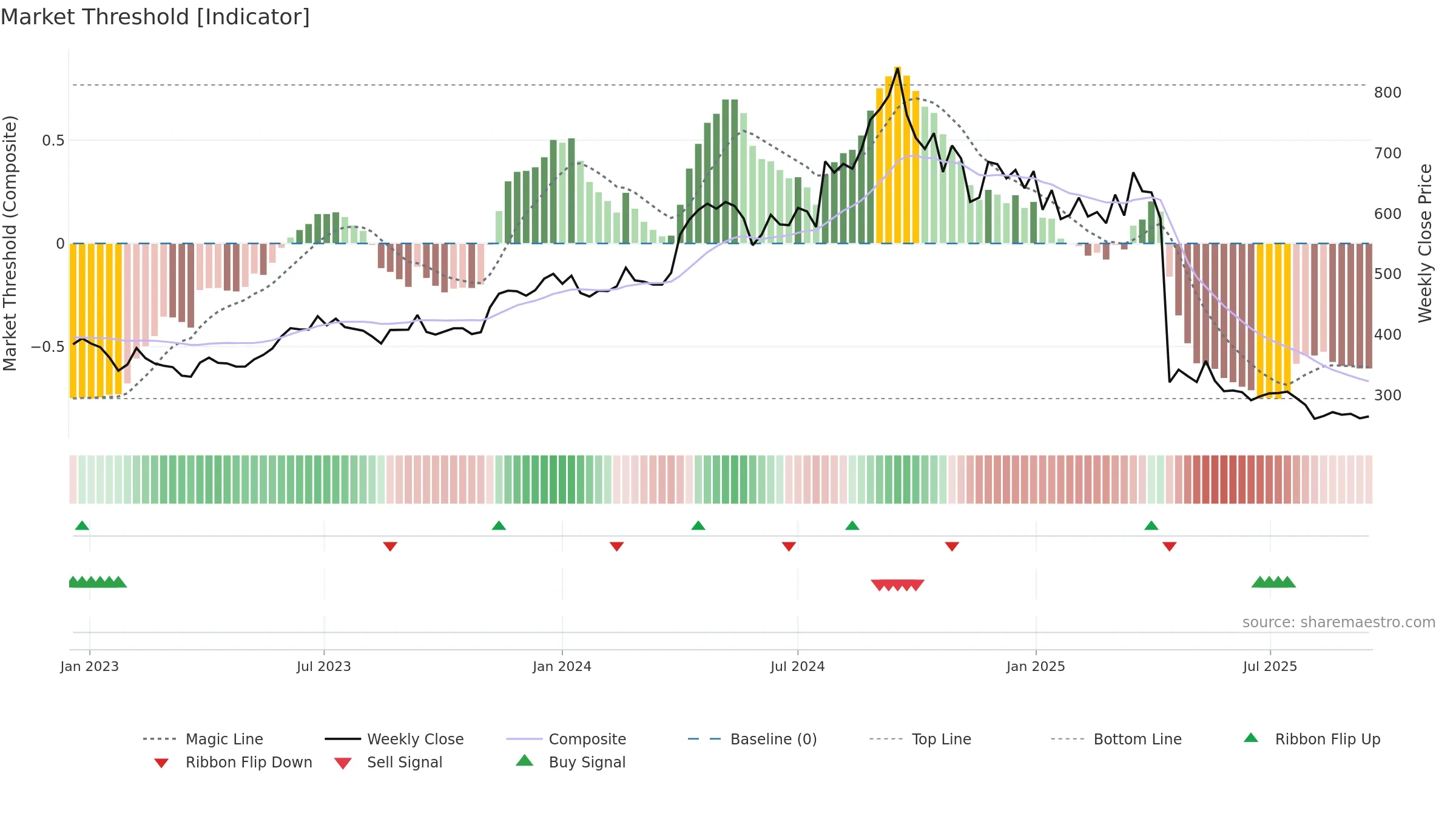Toggle the Weekly Close legend entry
1456x819 pixels.
coord(394,739)
